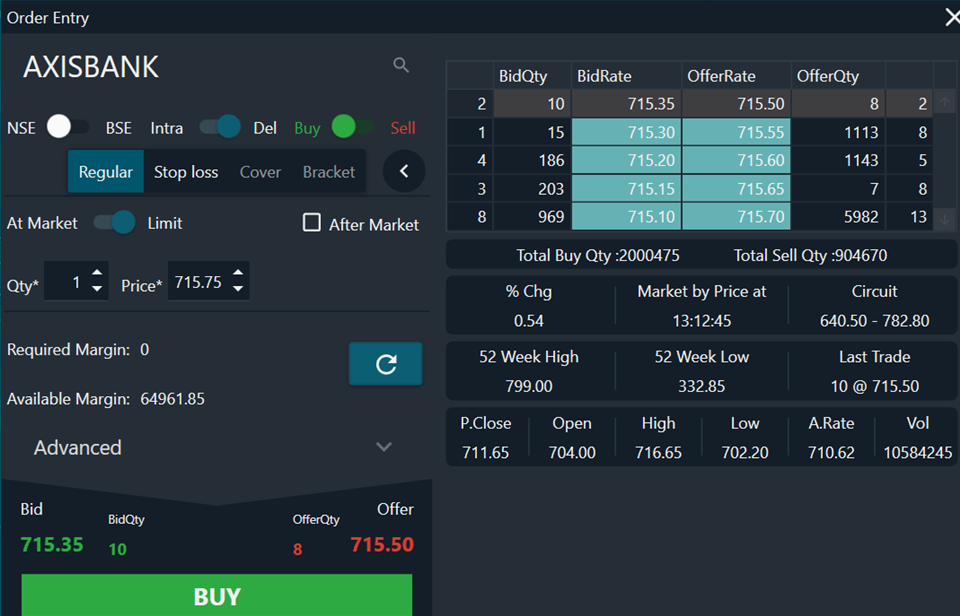Click the Available Margin value 64961.85
Viewport: 960px width, 616px height.
click(173, 399)
